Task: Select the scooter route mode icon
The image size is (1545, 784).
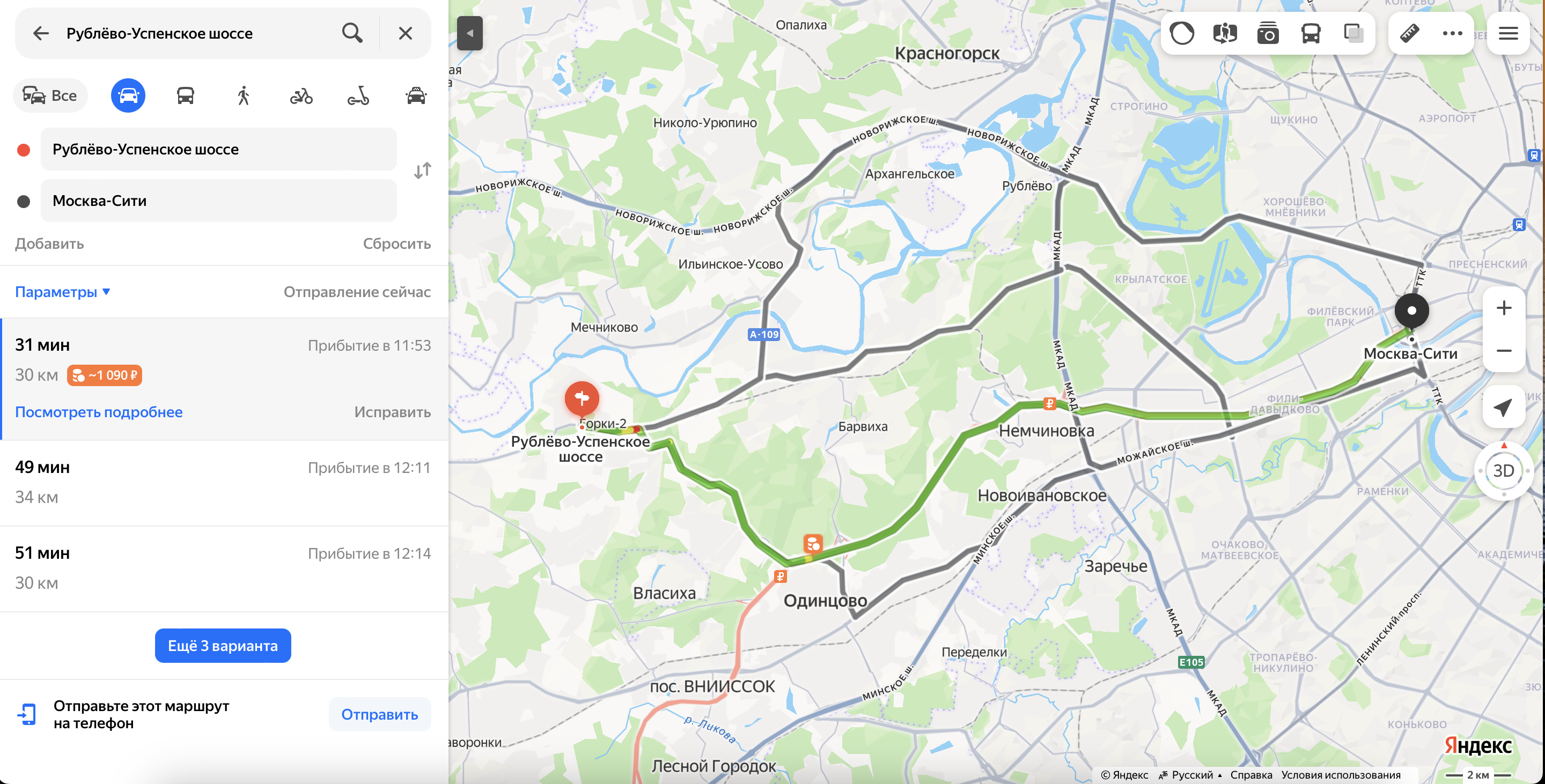Action: point(358,96)
